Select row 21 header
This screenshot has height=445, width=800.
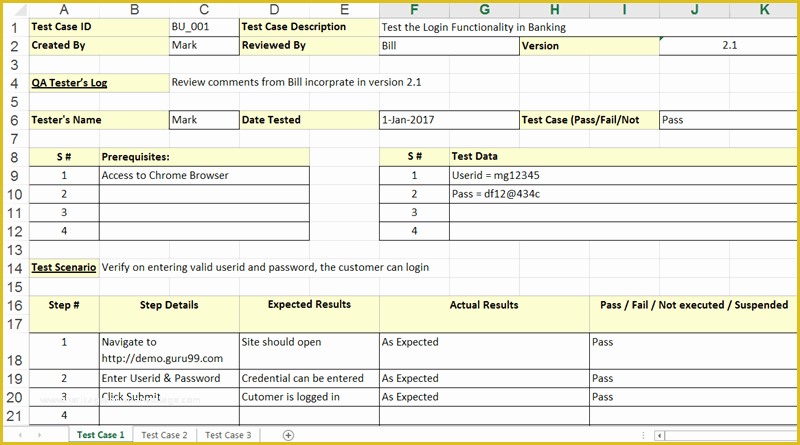tap(15, 416)
